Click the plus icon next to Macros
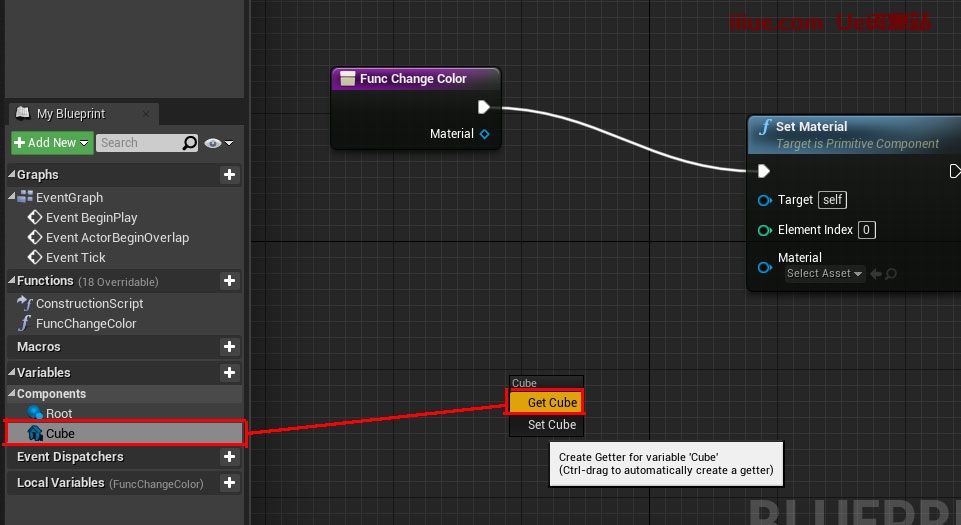This screenshot has height=525, width=961. pos(230,347)
